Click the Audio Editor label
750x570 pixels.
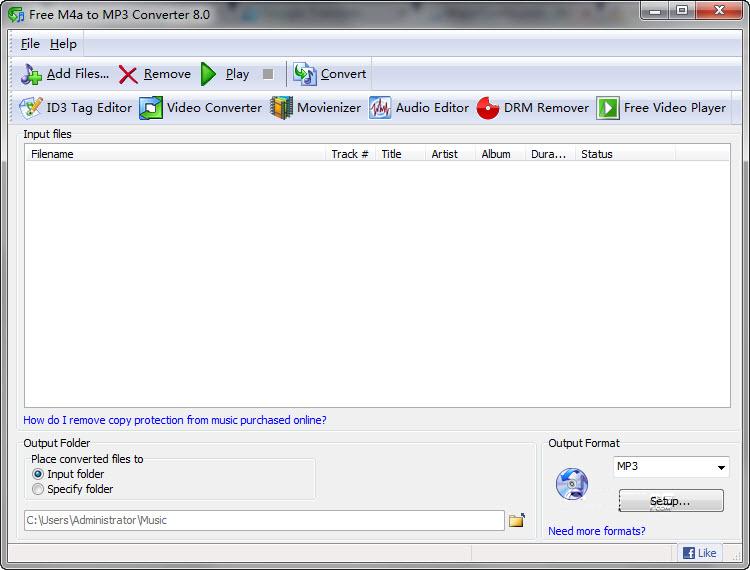click(x=432, y=108)
